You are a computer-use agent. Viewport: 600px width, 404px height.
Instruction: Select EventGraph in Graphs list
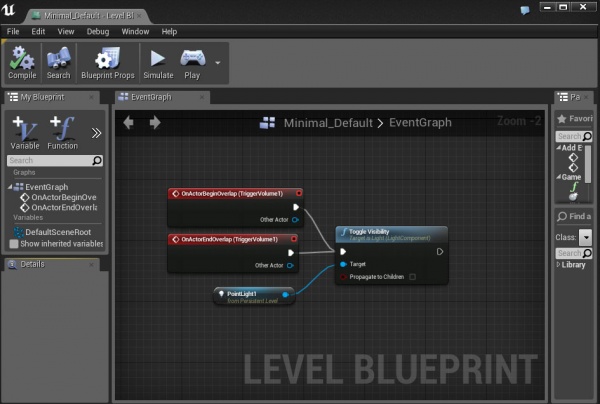pos(46,187)
